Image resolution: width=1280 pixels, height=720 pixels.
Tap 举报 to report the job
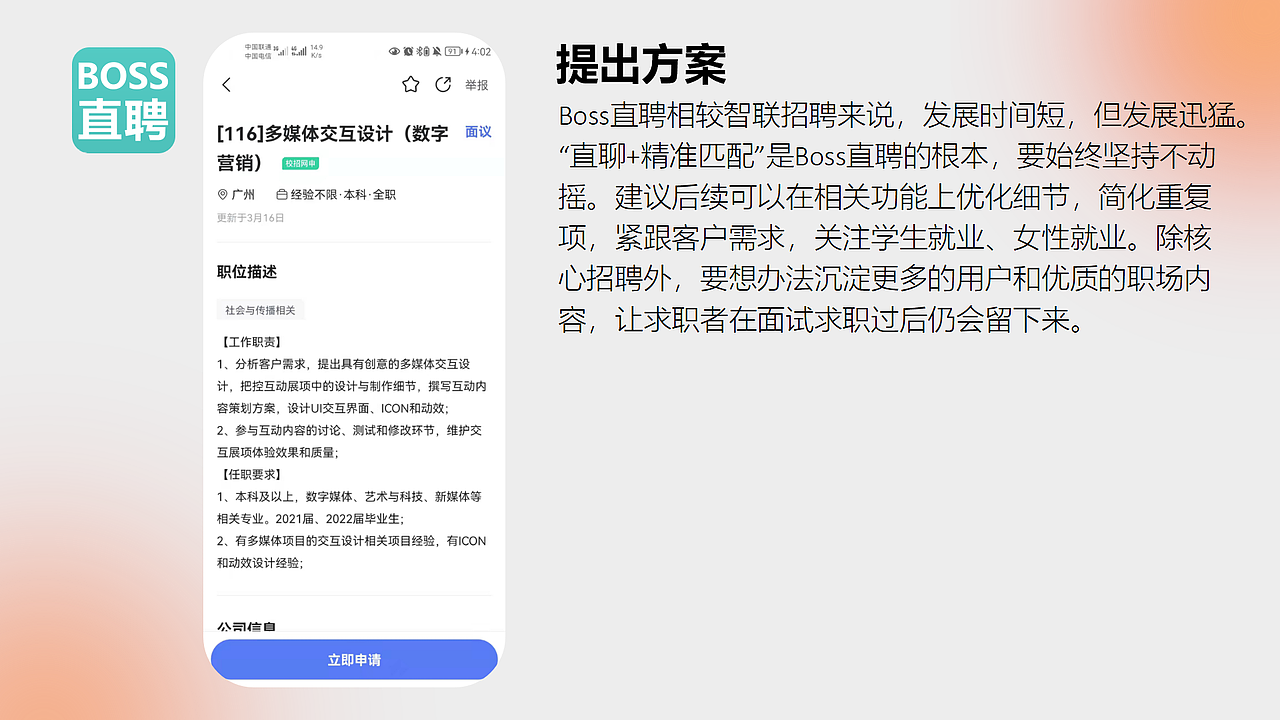tap(477, 85)
